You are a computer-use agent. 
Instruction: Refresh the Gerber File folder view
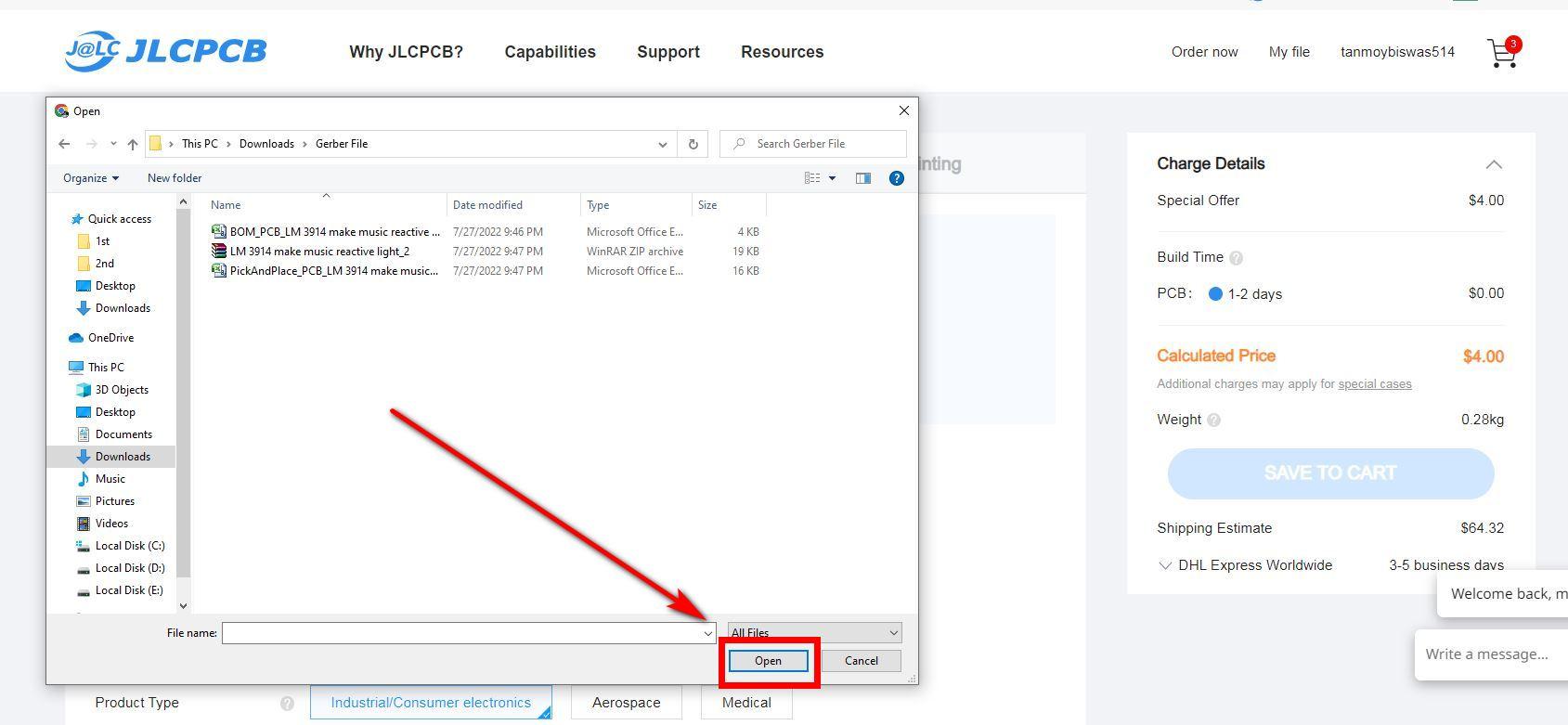click(693, 144)
